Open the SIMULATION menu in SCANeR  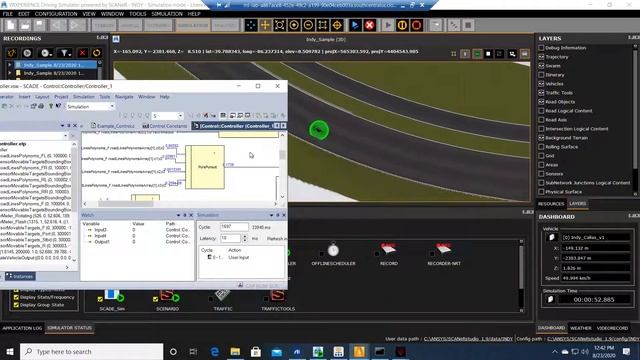click(167, 14)
